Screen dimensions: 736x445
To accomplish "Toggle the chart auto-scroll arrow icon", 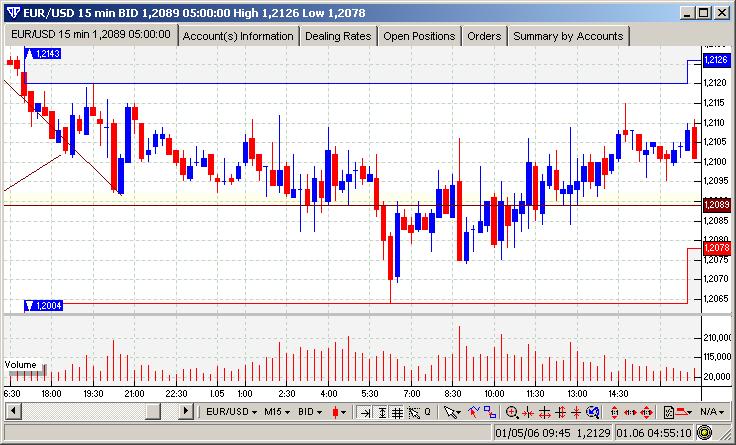I will (365, 412).
